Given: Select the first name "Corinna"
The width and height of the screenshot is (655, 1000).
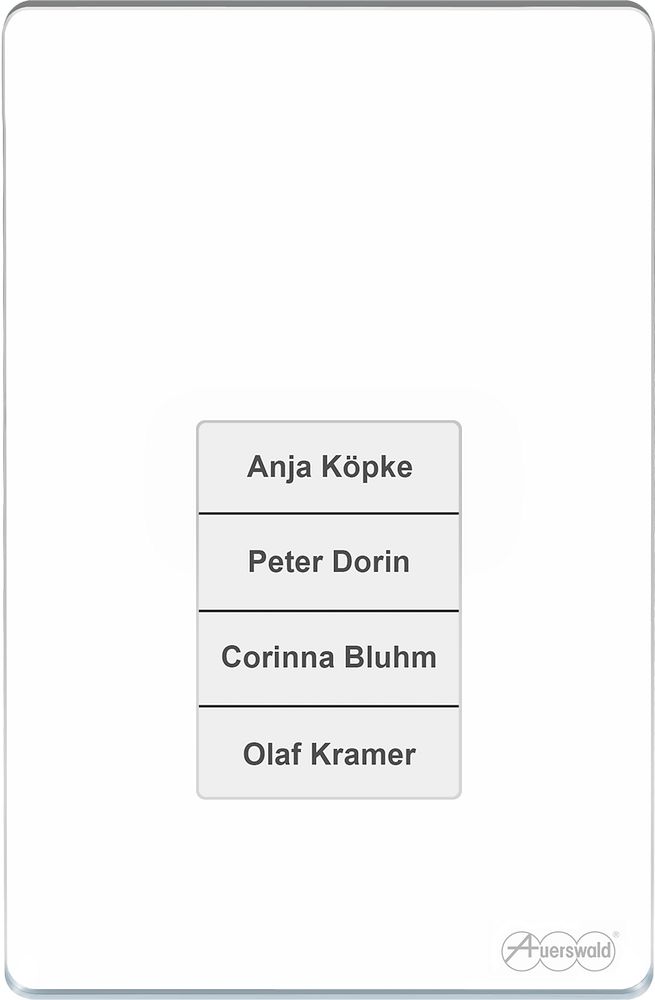Looking at the screenshot, I should click(277, 657).
